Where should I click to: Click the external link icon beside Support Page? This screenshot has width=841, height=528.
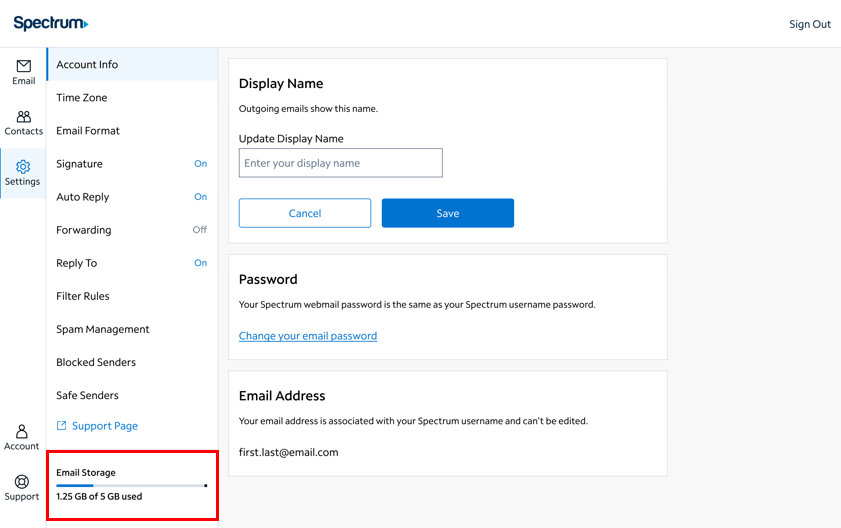[61, 426]
